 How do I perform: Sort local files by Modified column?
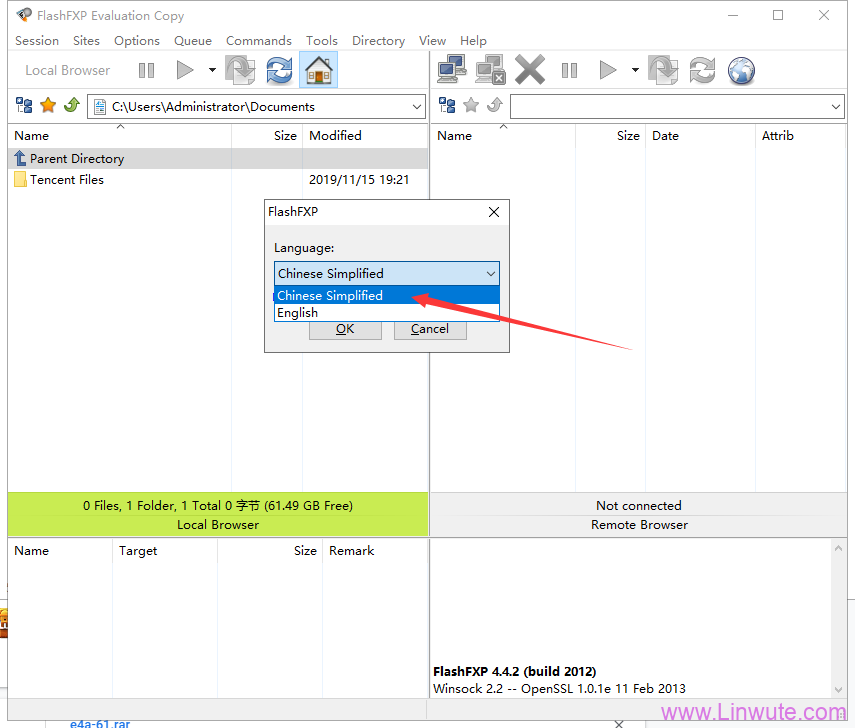365,136
